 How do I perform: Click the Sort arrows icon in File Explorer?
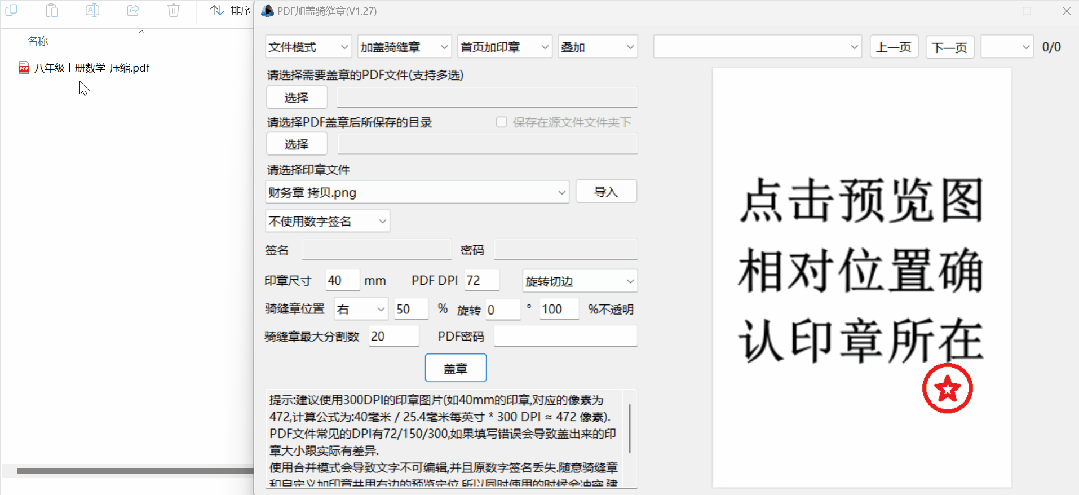[x=217, y=10]
